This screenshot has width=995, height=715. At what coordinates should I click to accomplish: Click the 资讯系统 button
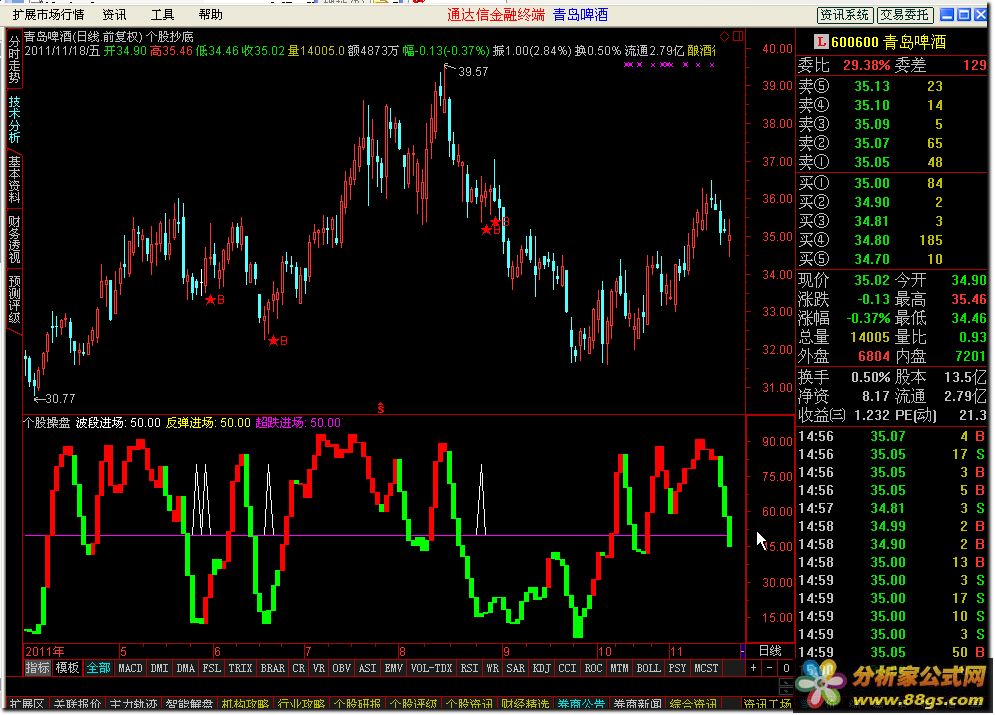(844, 15)
